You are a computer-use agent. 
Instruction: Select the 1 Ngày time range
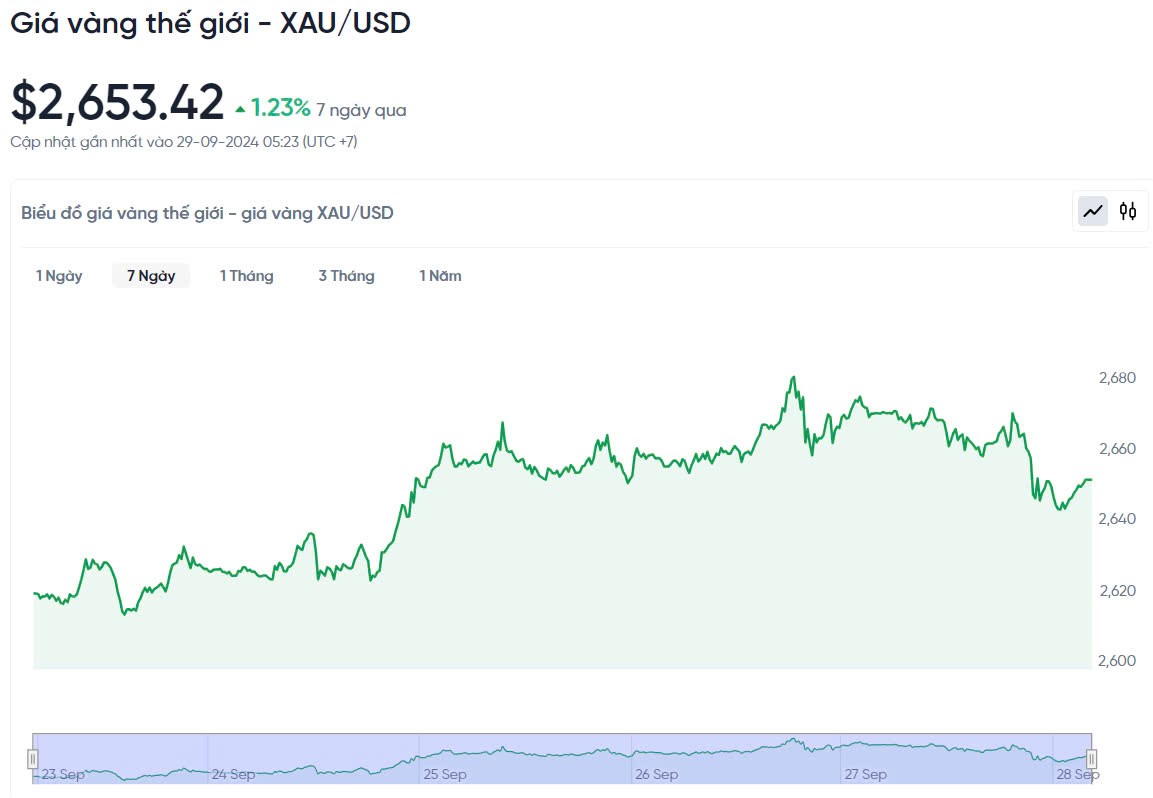click(59, 276)
